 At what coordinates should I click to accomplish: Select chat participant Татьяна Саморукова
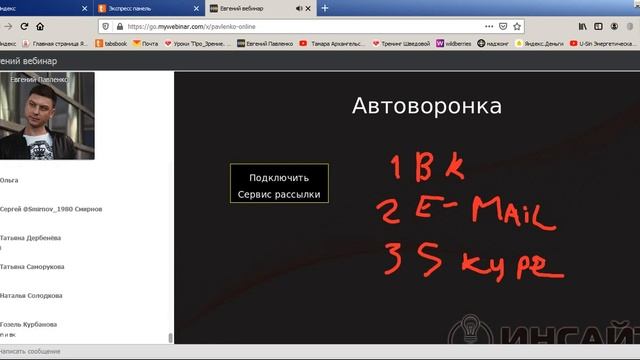click(32, 267)
